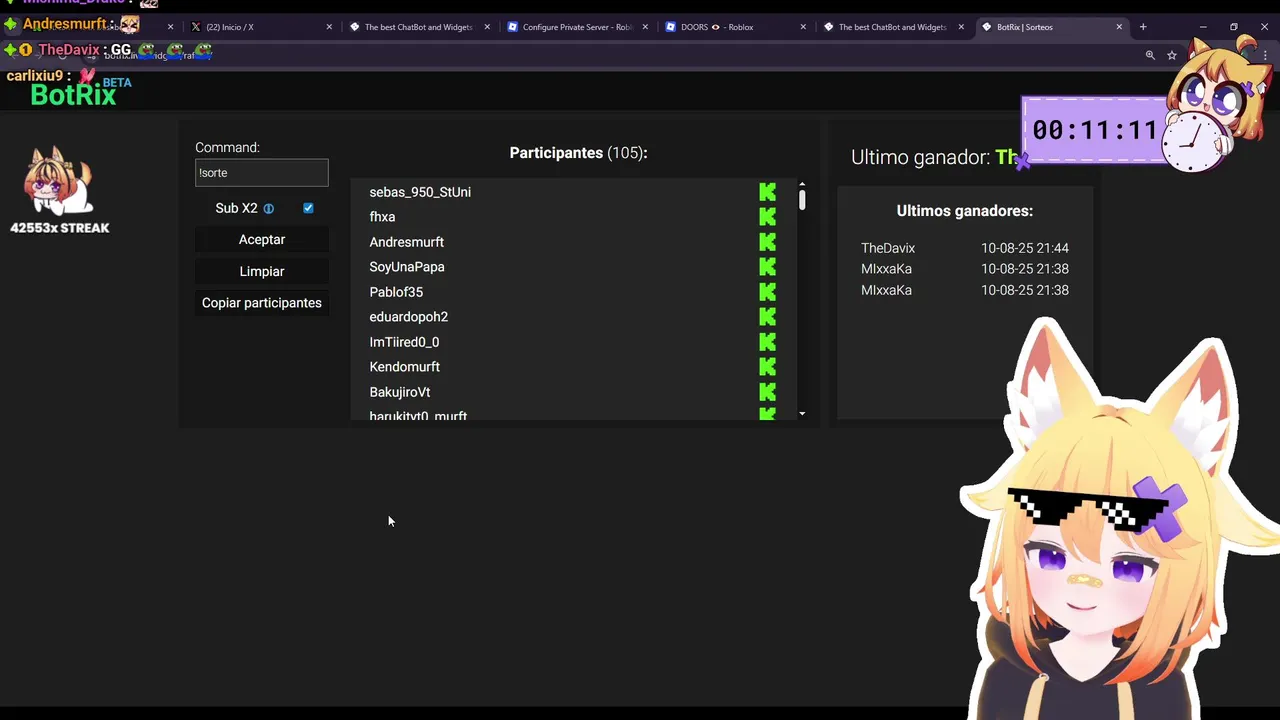This screenshot has width=1280, height=720.
Task: Click the participants list scroll up arrow
Action: click(x=802, y=185)
